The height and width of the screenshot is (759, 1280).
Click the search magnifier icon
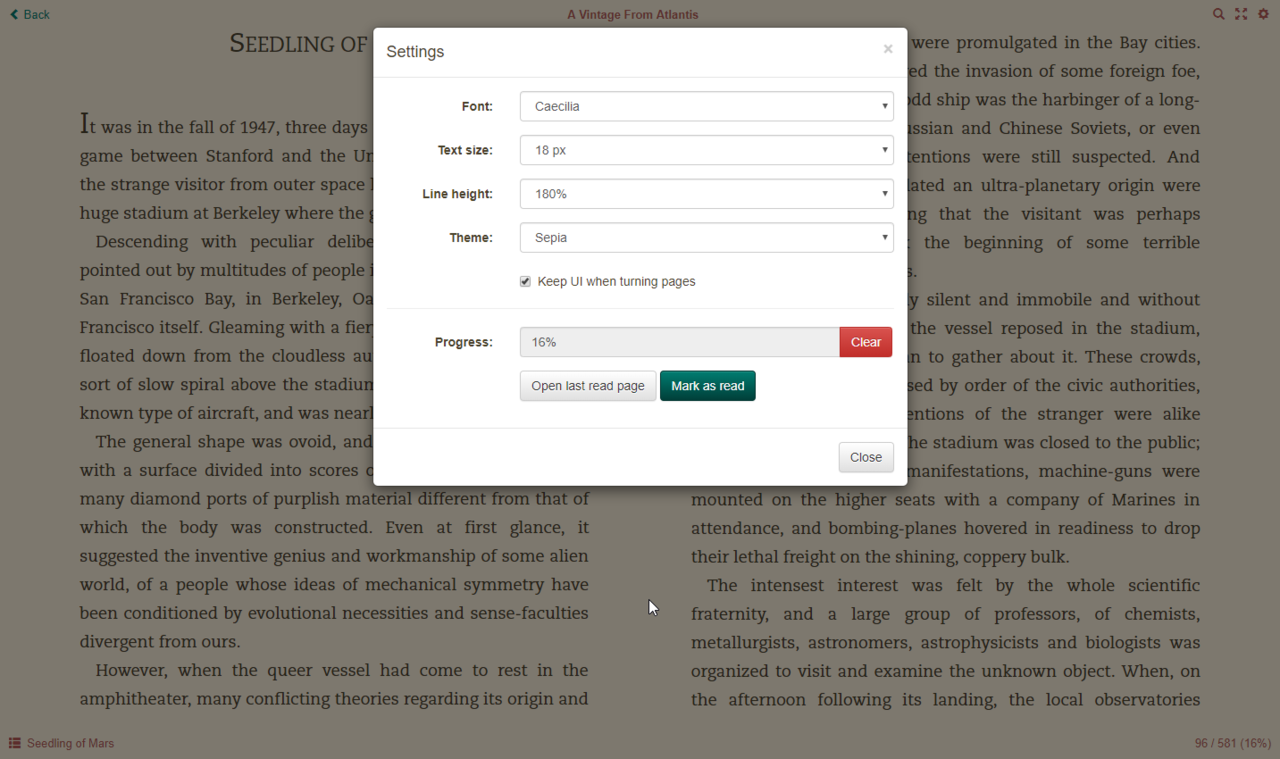click(1218, 14)
